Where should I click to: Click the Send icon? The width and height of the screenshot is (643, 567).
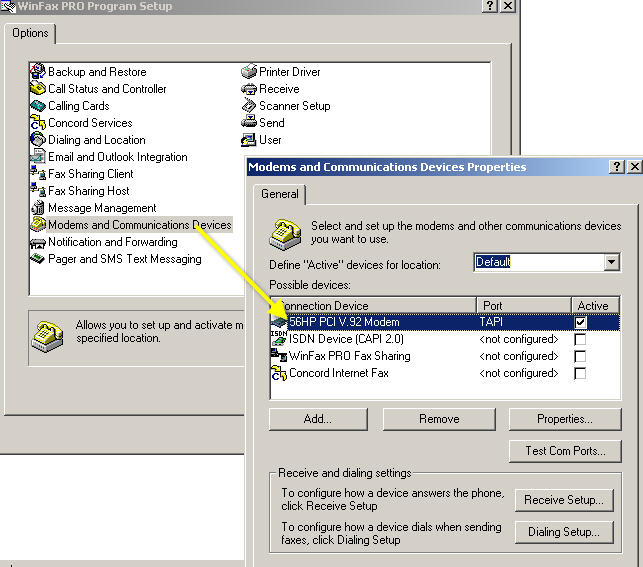[x=249, y=123]
